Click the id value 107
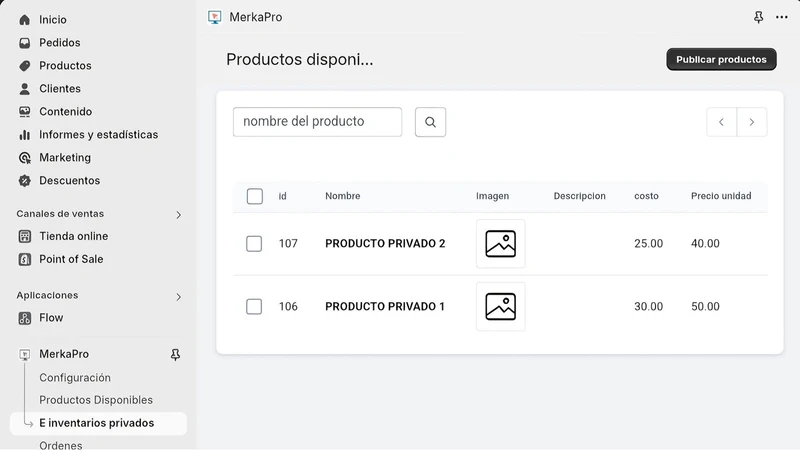 point(288,243)
